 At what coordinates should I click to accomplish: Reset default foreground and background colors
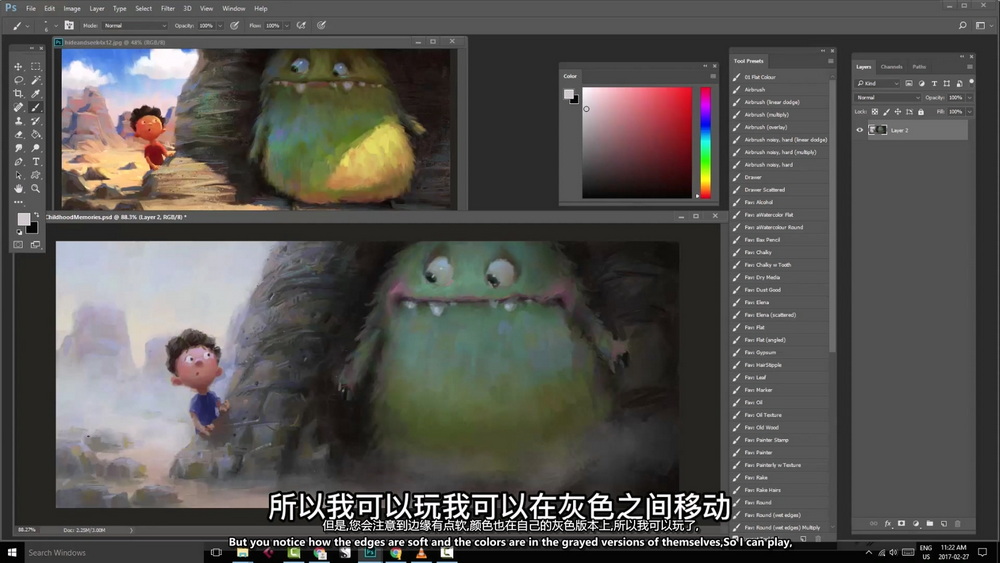(19, 232)
